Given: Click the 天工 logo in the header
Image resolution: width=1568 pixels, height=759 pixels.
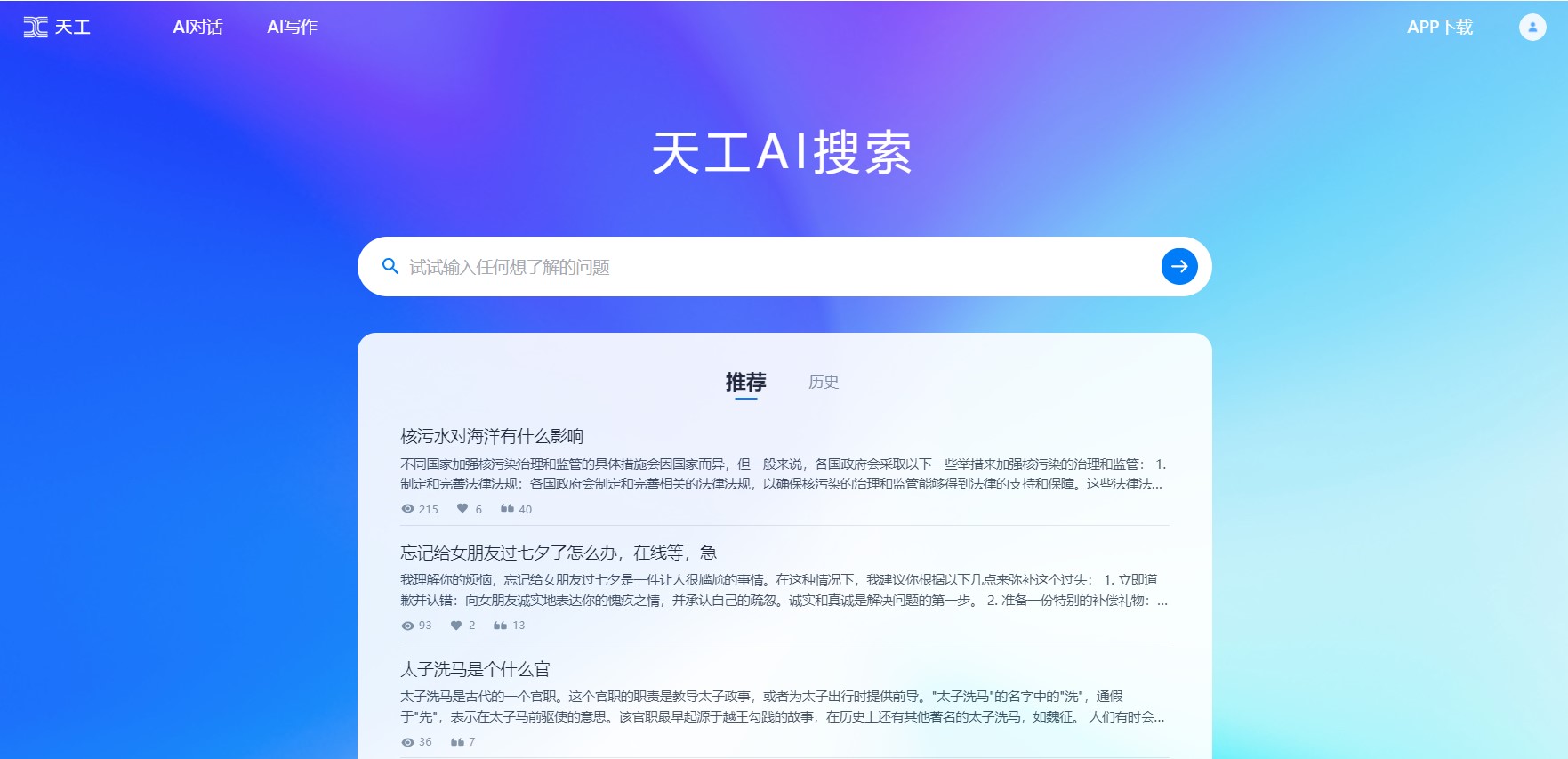Looking at the screenshot, I should [x=57, y=27].
